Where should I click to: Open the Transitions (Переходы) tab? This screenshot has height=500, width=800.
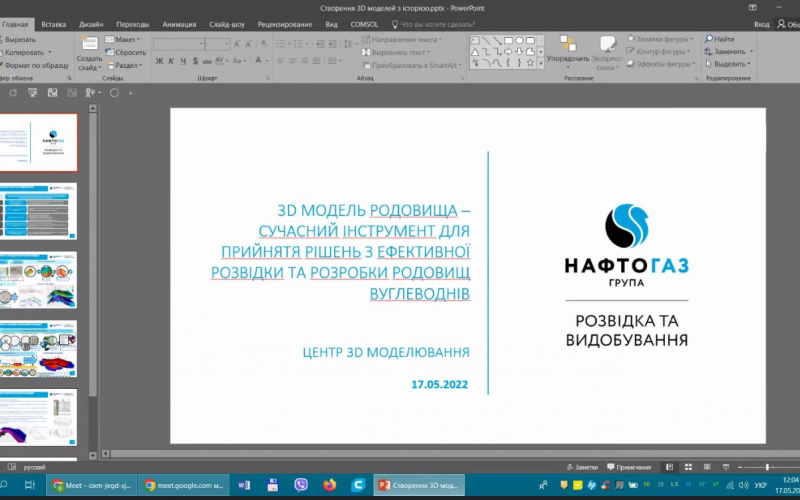click(132, 24)
